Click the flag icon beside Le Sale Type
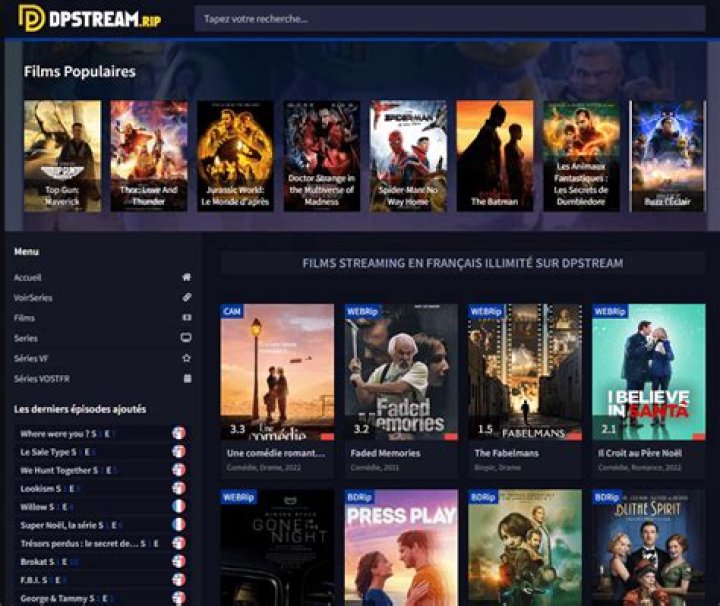The width and height of the screenshot is (720, 606). pos(179,451)
